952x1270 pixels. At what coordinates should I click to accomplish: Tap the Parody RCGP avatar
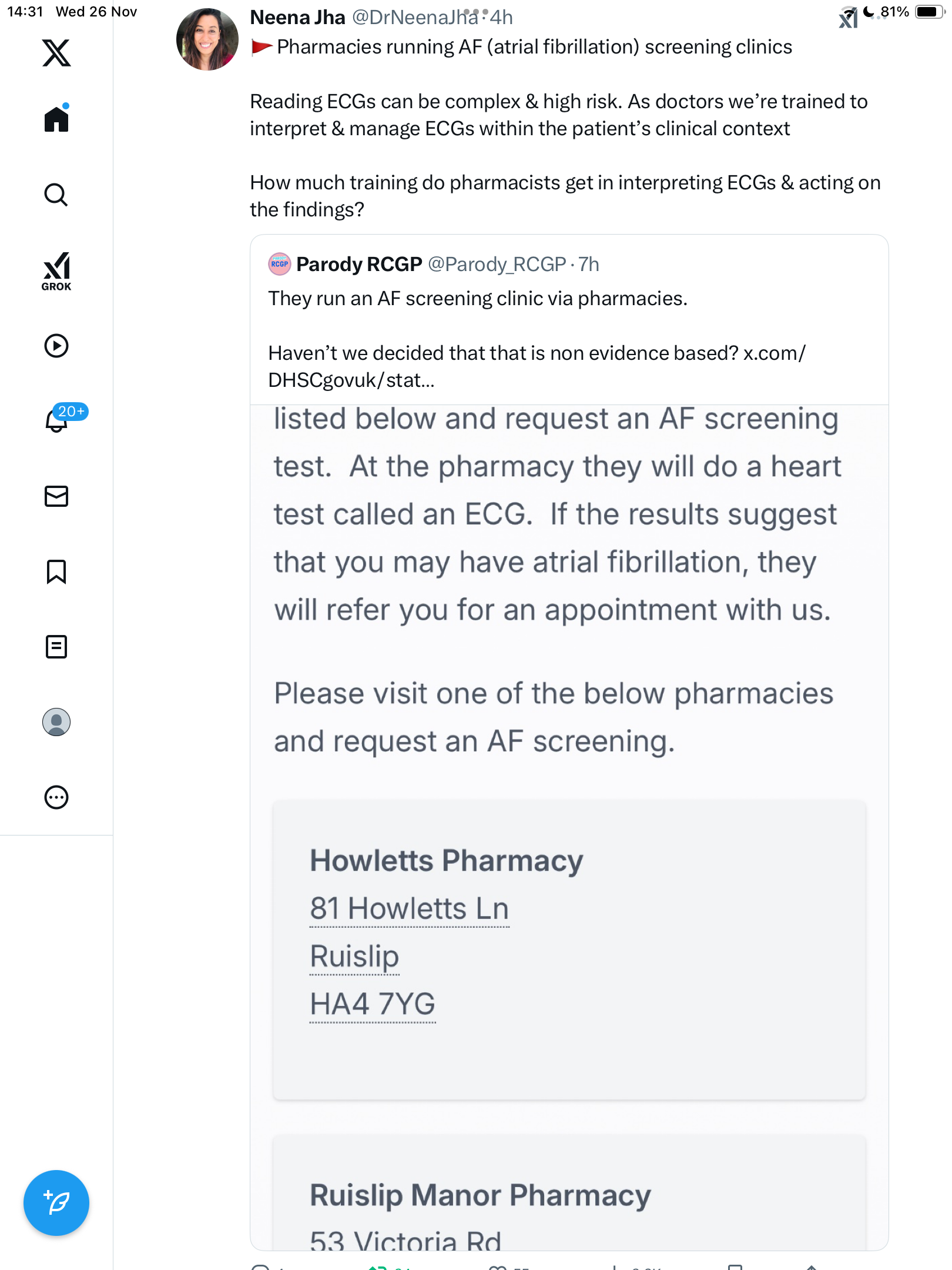pyautogui.click(x=280, y=265)
